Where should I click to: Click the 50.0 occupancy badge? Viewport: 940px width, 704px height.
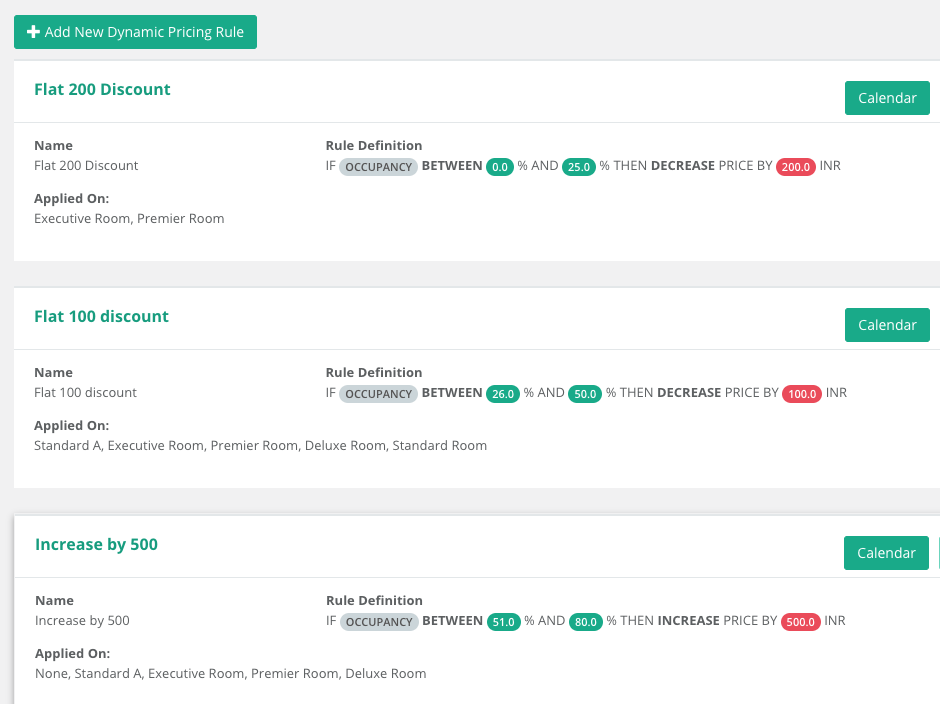(x=585, y=394)
